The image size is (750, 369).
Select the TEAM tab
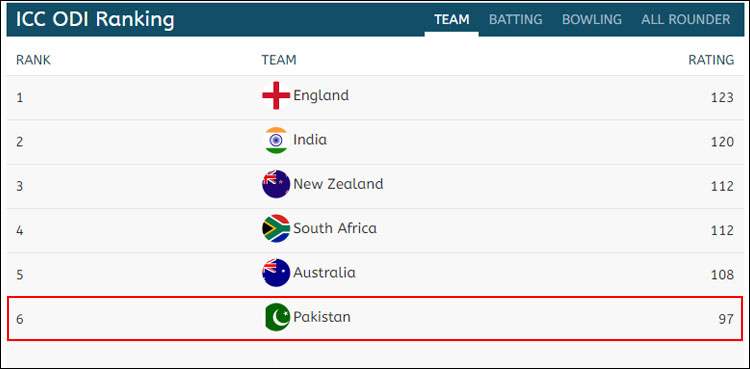pos(452,20)
